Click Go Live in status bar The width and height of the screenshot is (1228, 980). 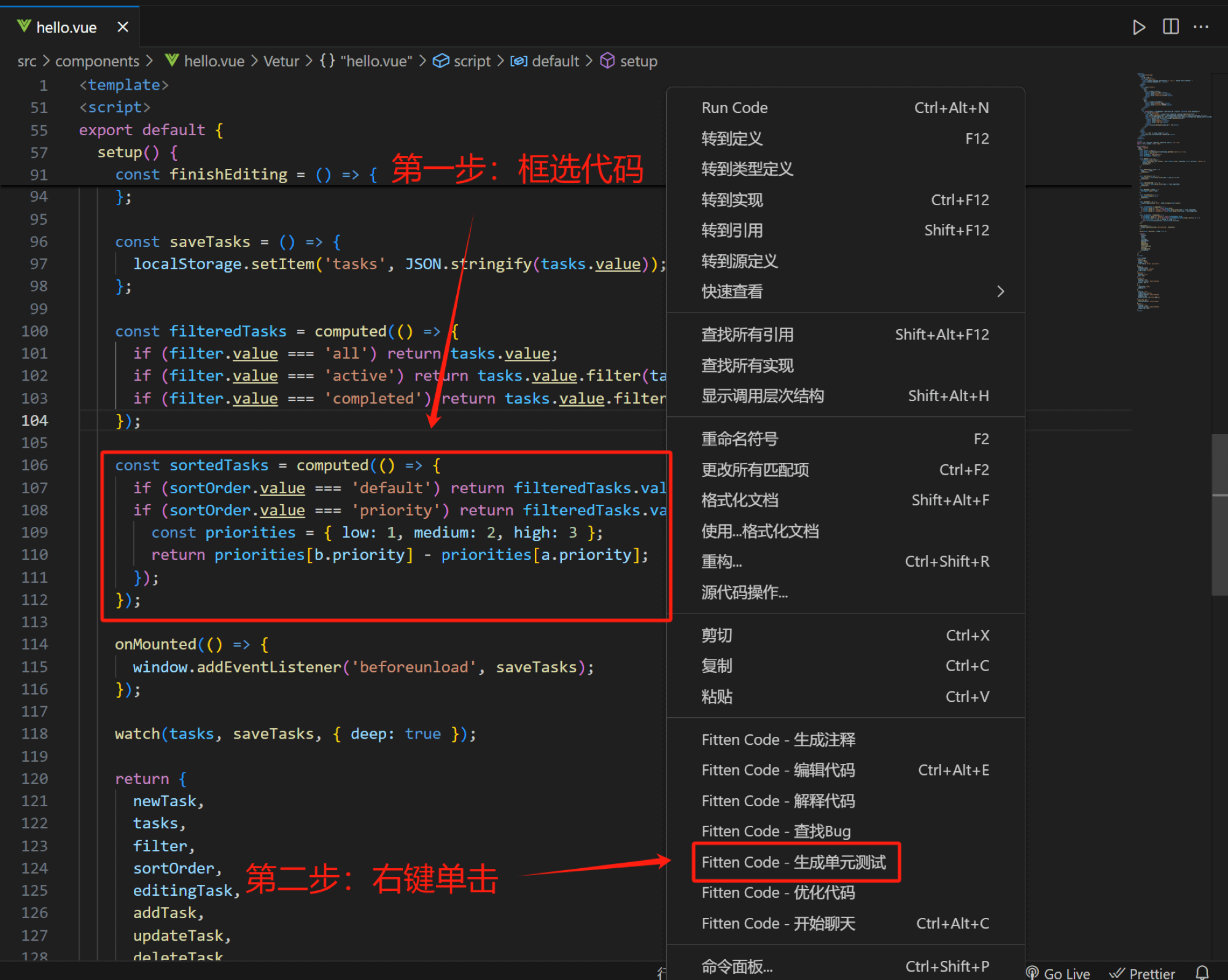pyautogui.click(x=1059, y=973)
